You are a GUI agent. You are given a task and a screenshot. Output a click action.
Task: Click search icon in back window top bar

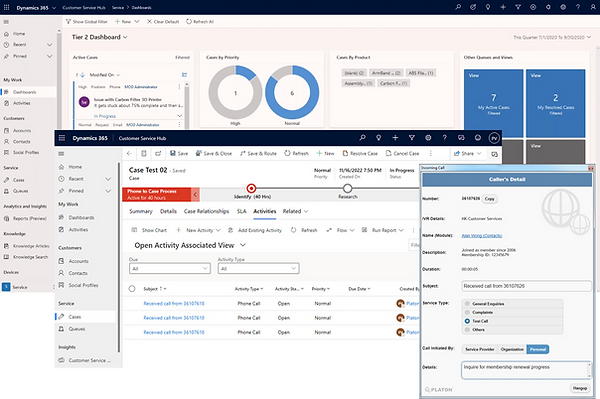[x=458, y=7]
